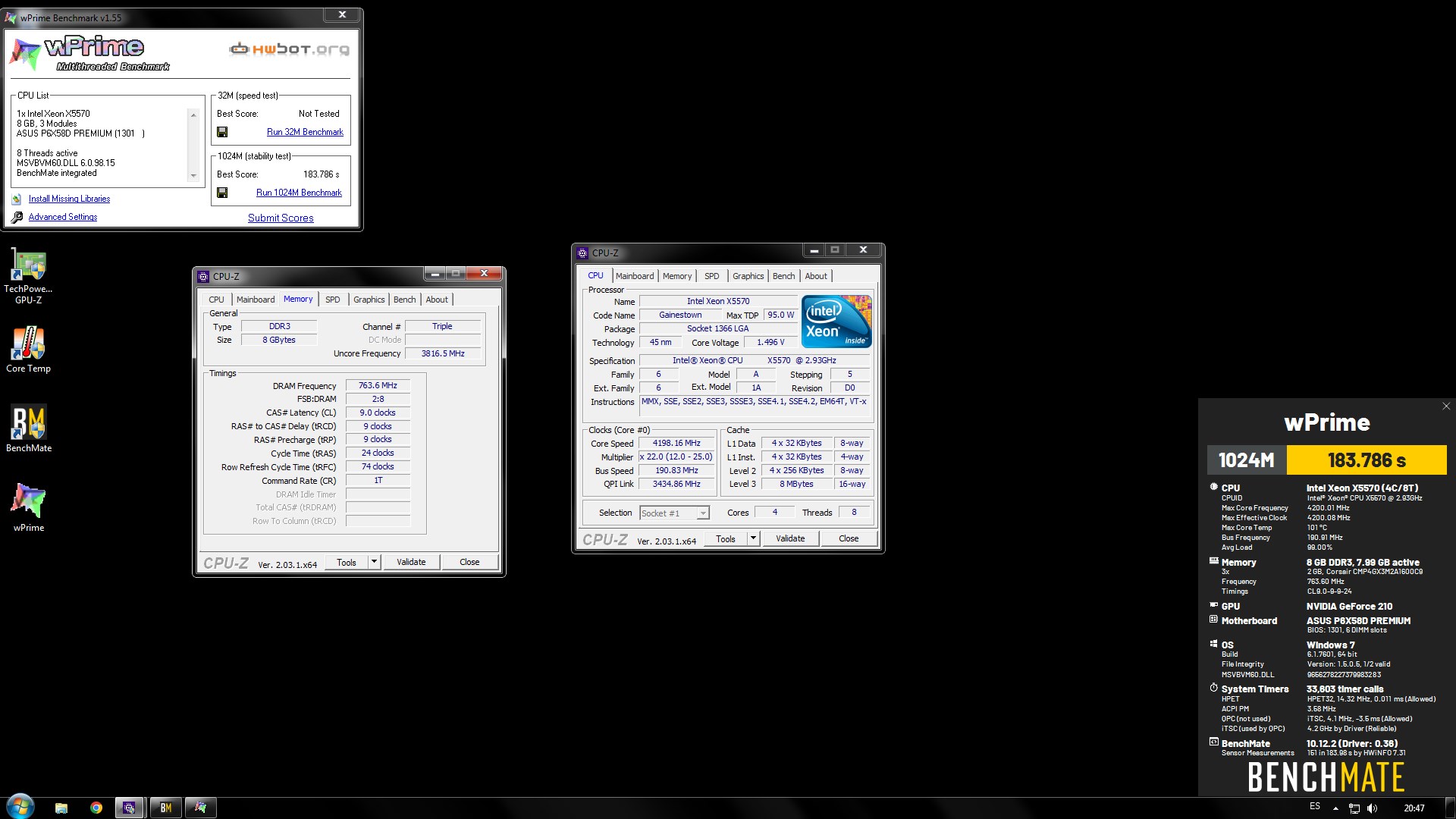Click the taskbar clock showing 20:47
The height and width of the screenshot is (819, 1456).
[x=1414, y=808]
